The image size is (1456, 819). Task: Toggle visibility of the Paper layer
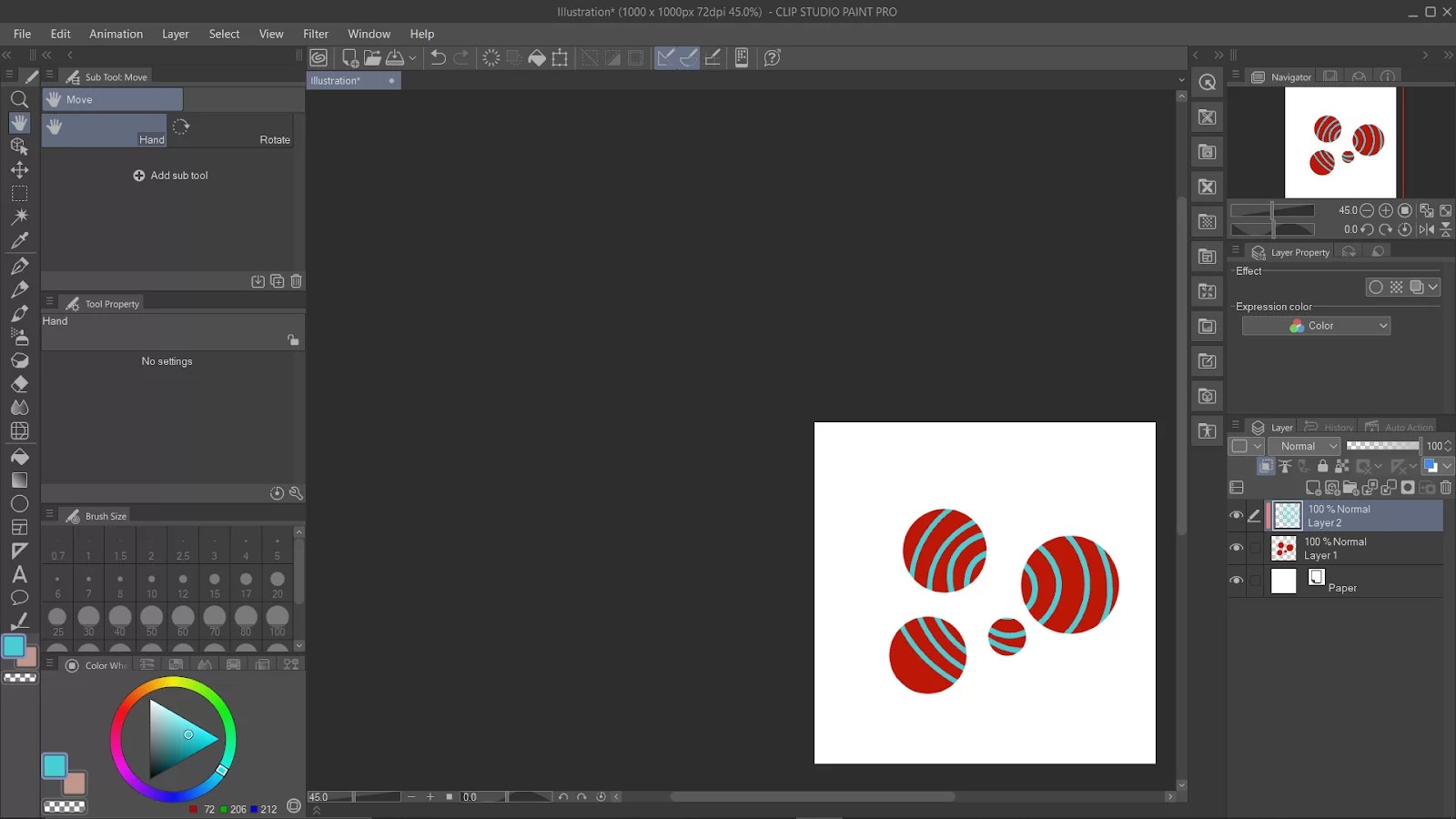tap(1237, 581)
